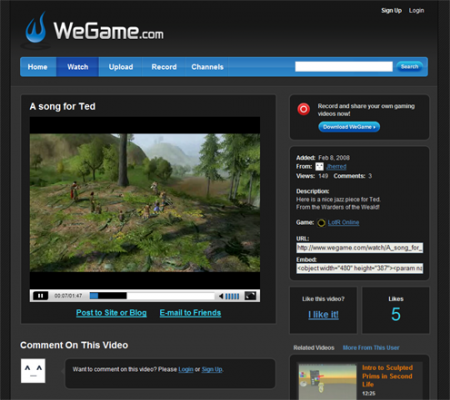
Task: Open E-mail to Friends link
Action: 190,313
